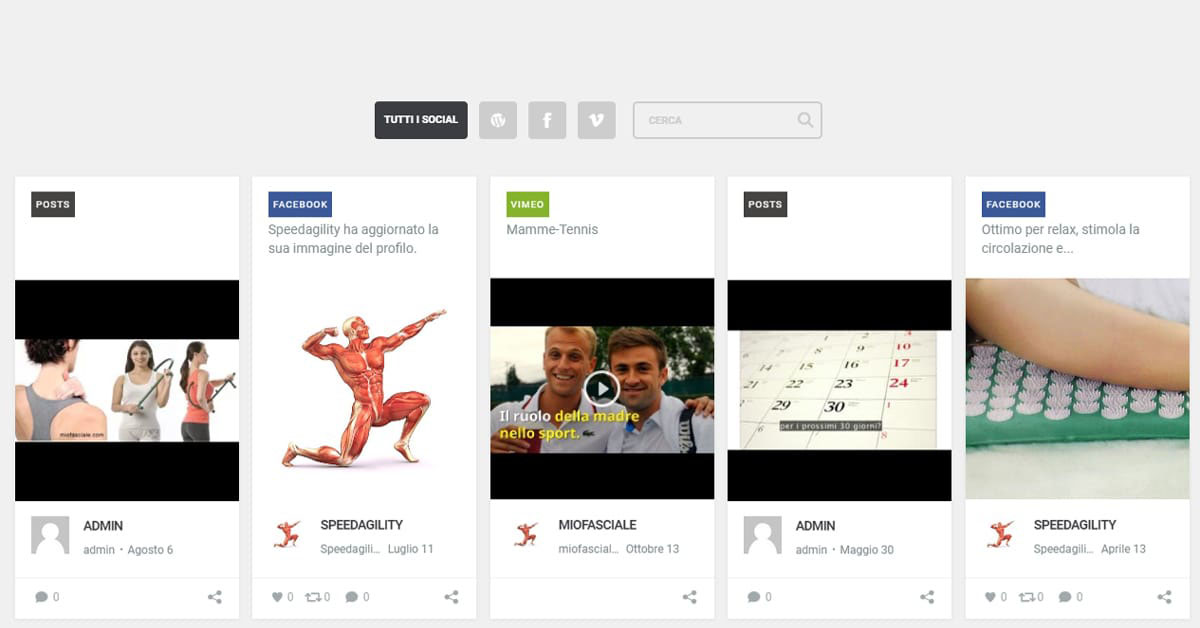Click the VIMEO tag label
This screenshot has height=628, width=1200.
[x=527, y=204]
